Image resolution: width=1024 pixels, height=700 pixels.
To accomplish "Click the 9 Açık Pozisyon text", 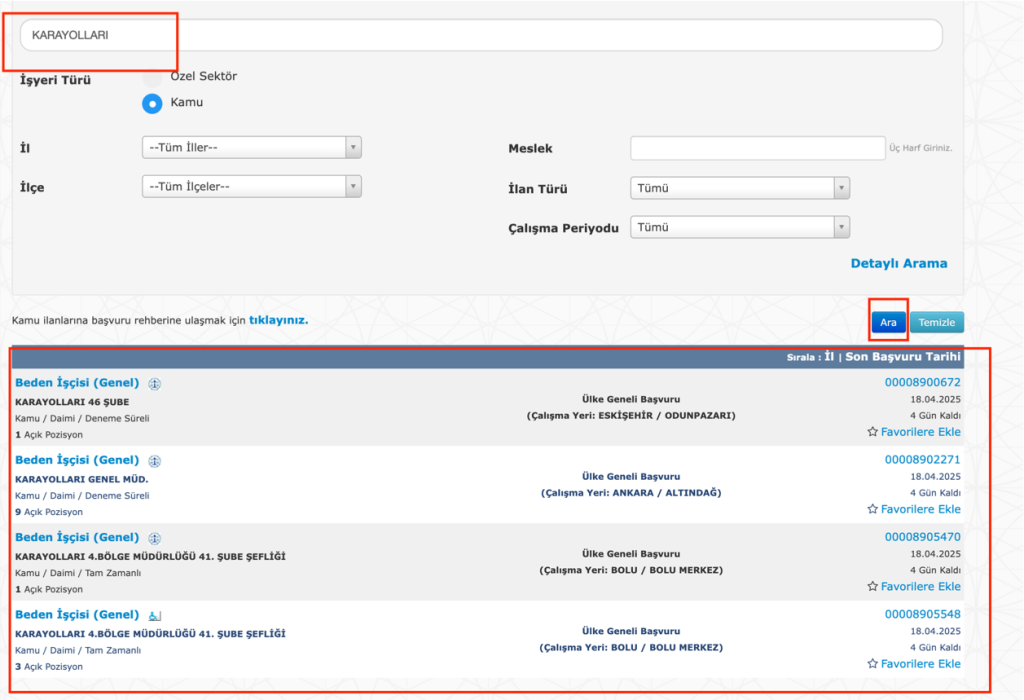I will (49, 512).
